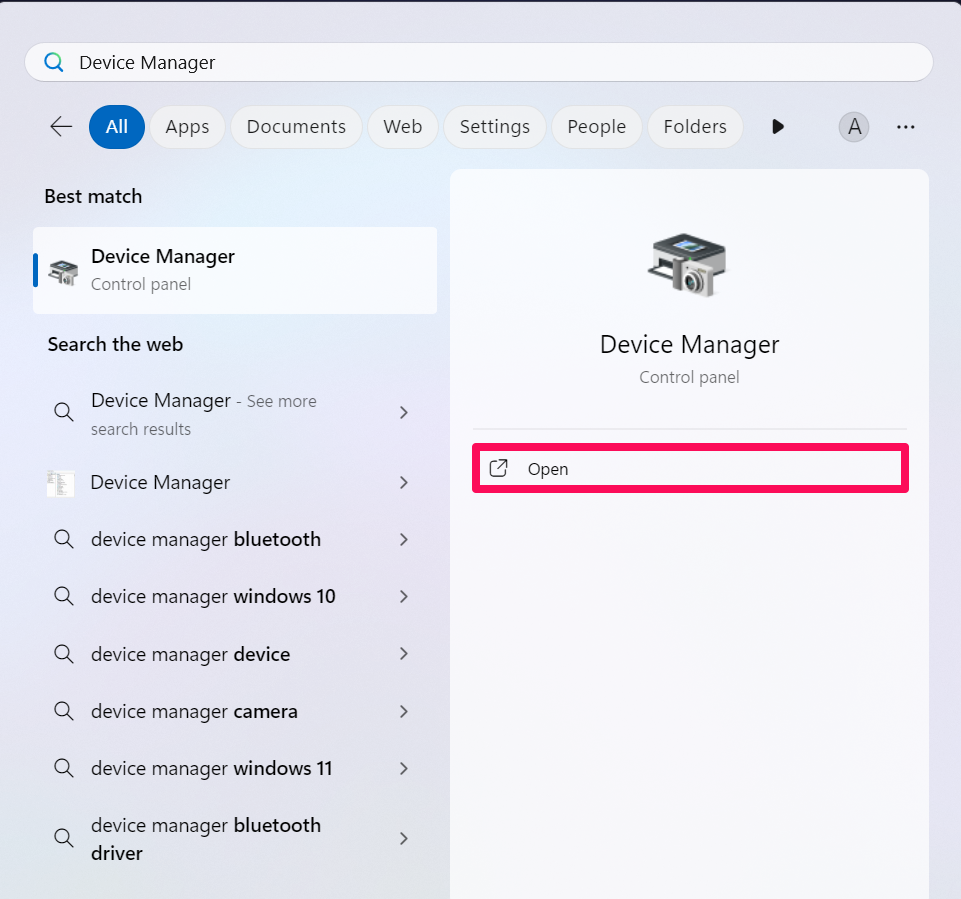Expand chevron for device manager bluetooth driver
This screenshot has height=899, width=961.
[403, 838]
